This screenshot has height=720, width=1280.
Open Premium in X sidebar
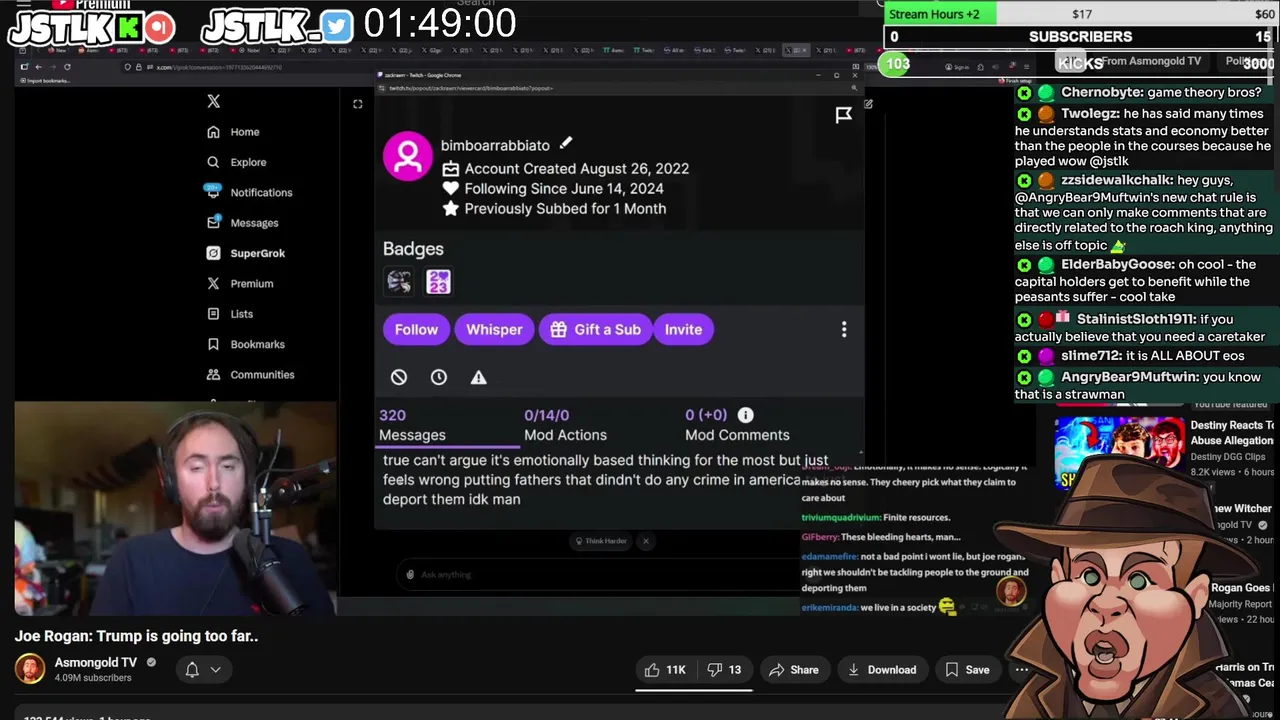point(240,284)
